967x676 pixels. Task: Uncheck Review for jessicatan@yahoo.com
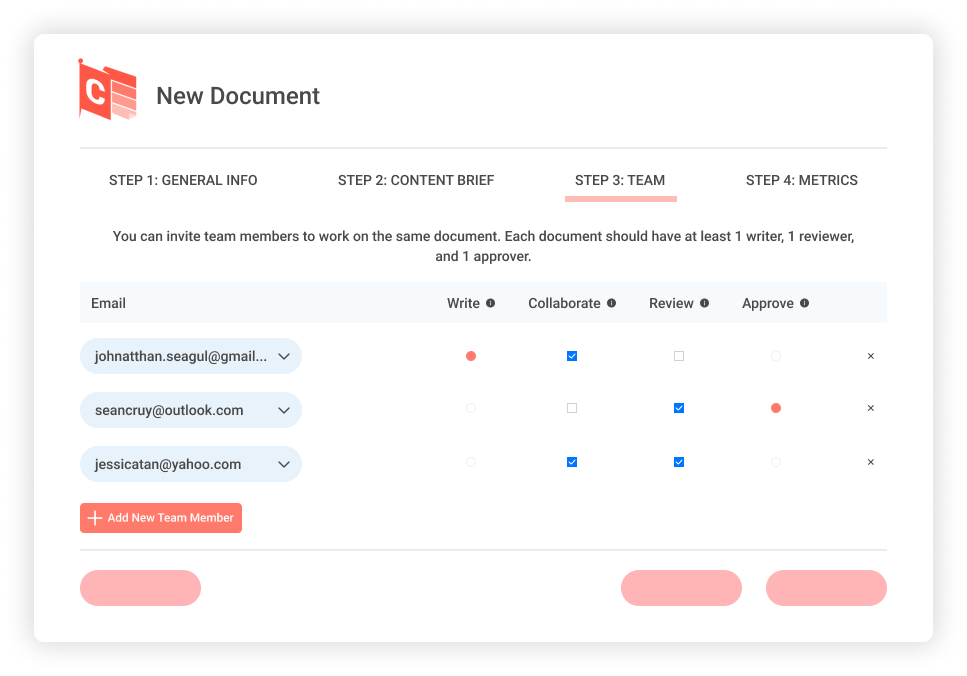[x=679, y=462]
